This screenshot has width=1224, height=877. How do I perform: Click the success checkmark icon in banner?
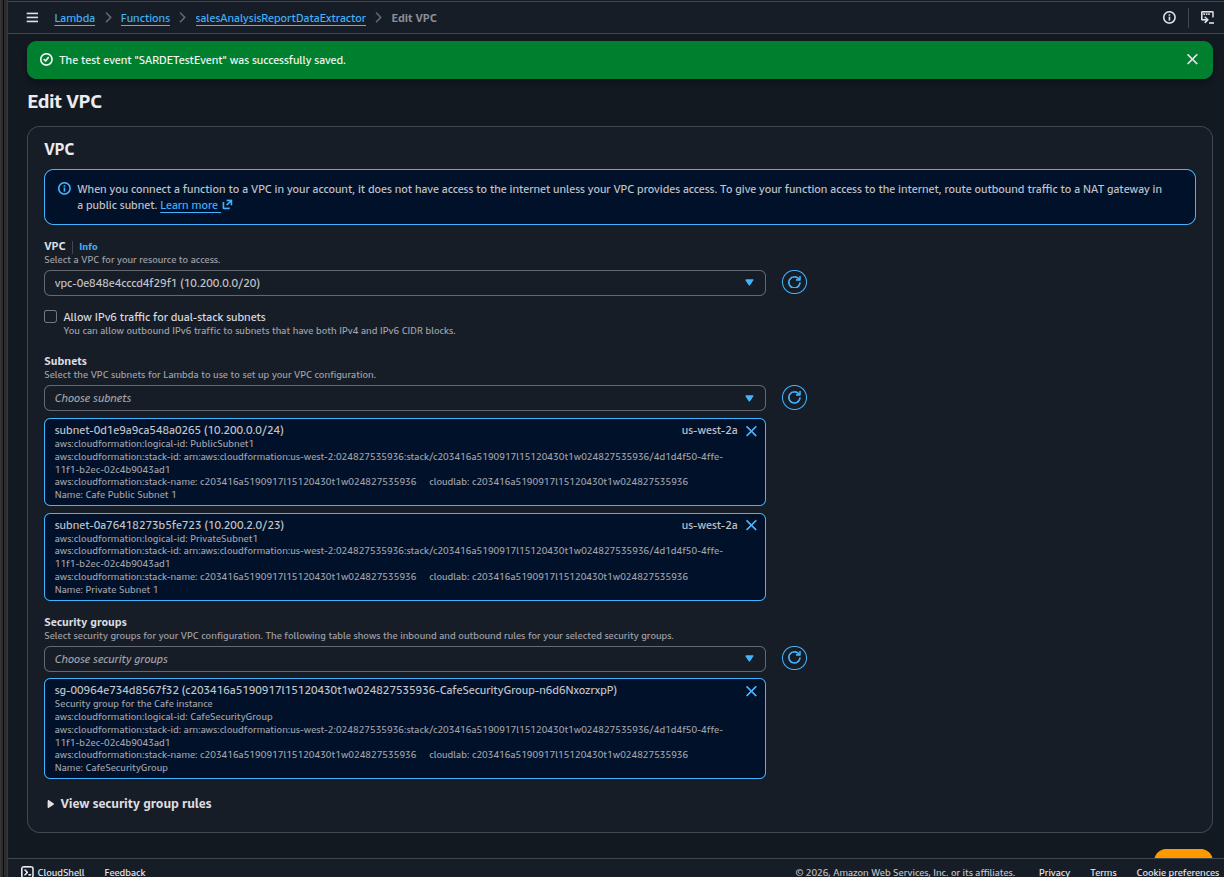click(x=46, y=60)
